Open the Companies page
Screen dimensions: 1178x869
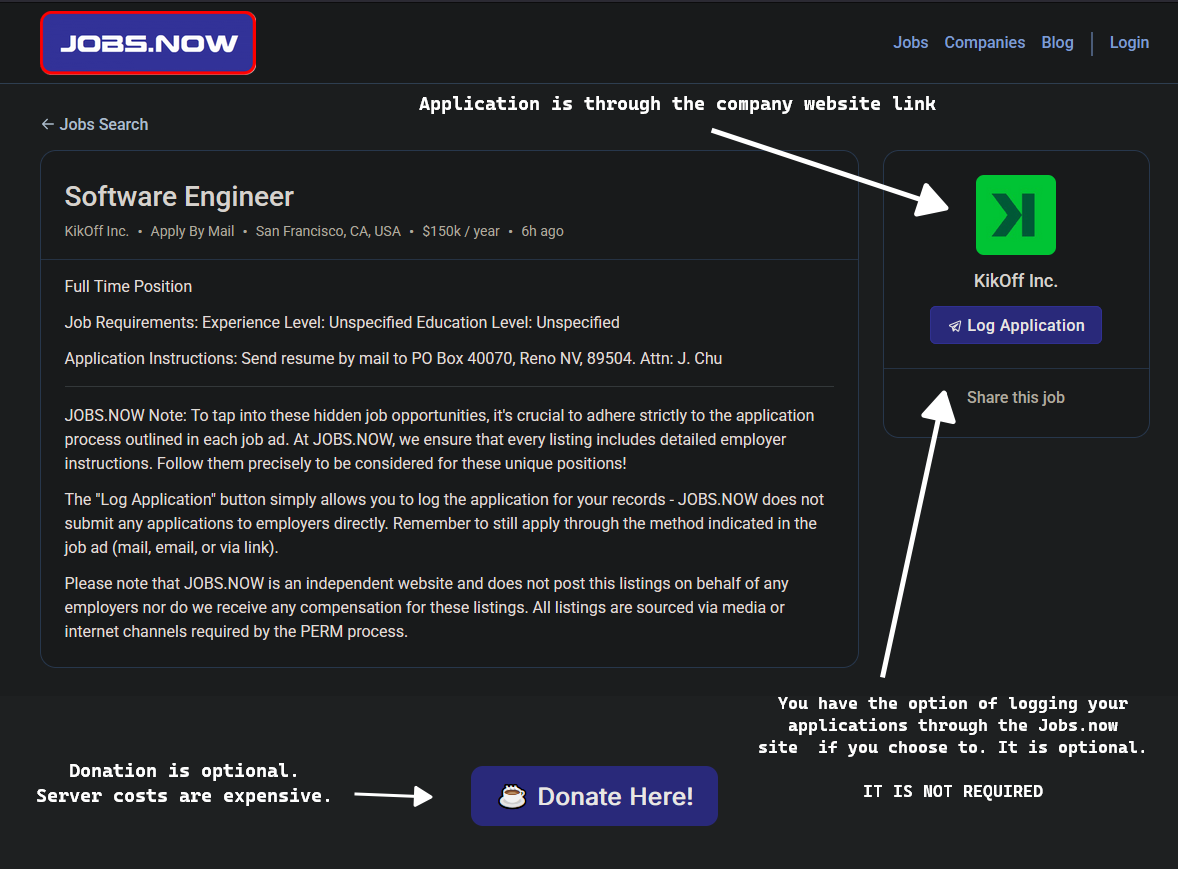(x=984, y=43)
